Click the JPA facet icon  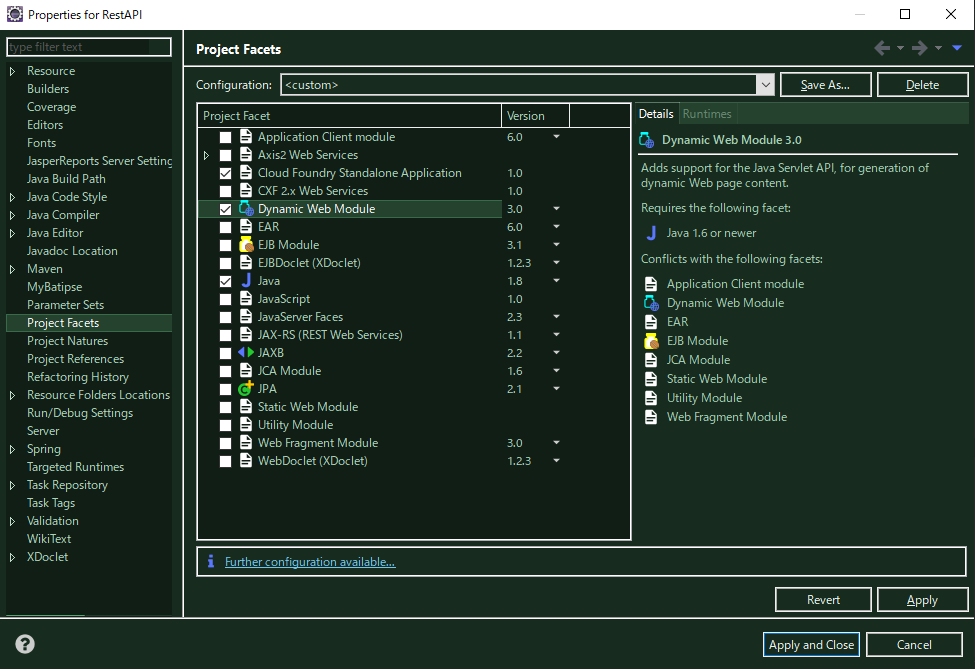(246, 388)
